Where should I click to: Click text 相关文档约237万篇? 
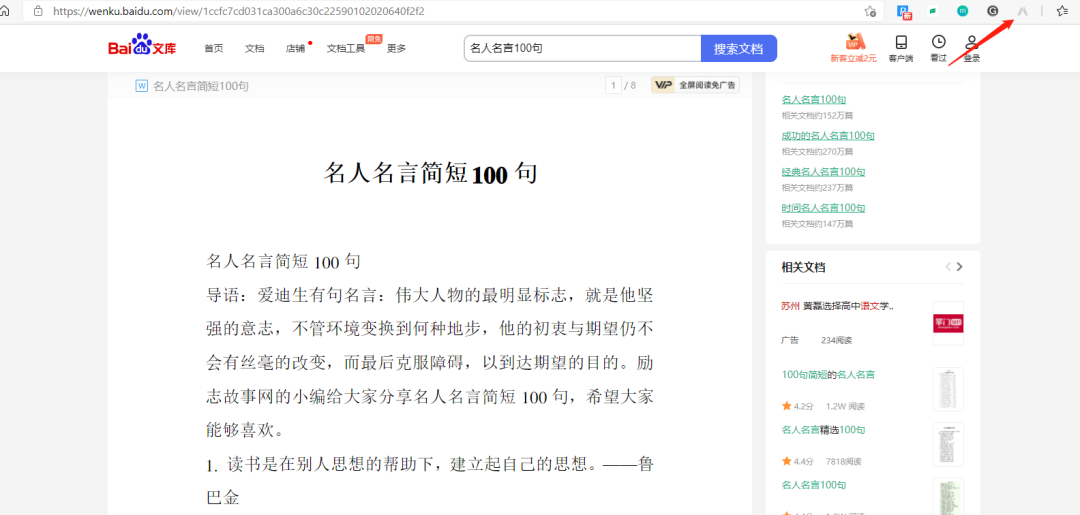pos(817,187)
